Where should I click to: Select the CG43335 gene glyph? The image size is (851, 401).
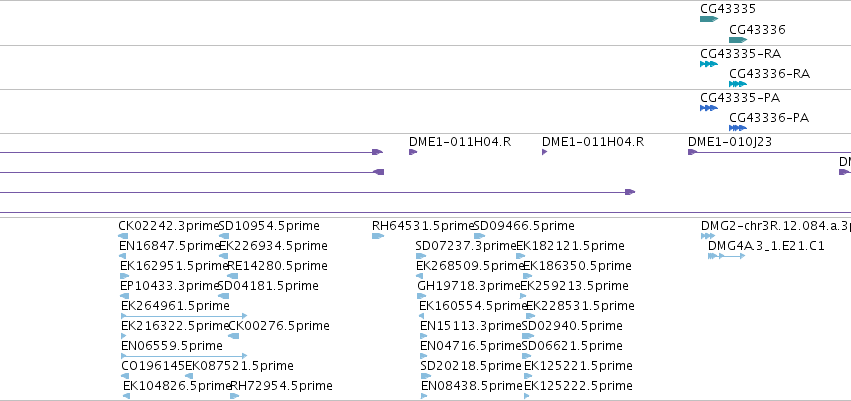709,19
